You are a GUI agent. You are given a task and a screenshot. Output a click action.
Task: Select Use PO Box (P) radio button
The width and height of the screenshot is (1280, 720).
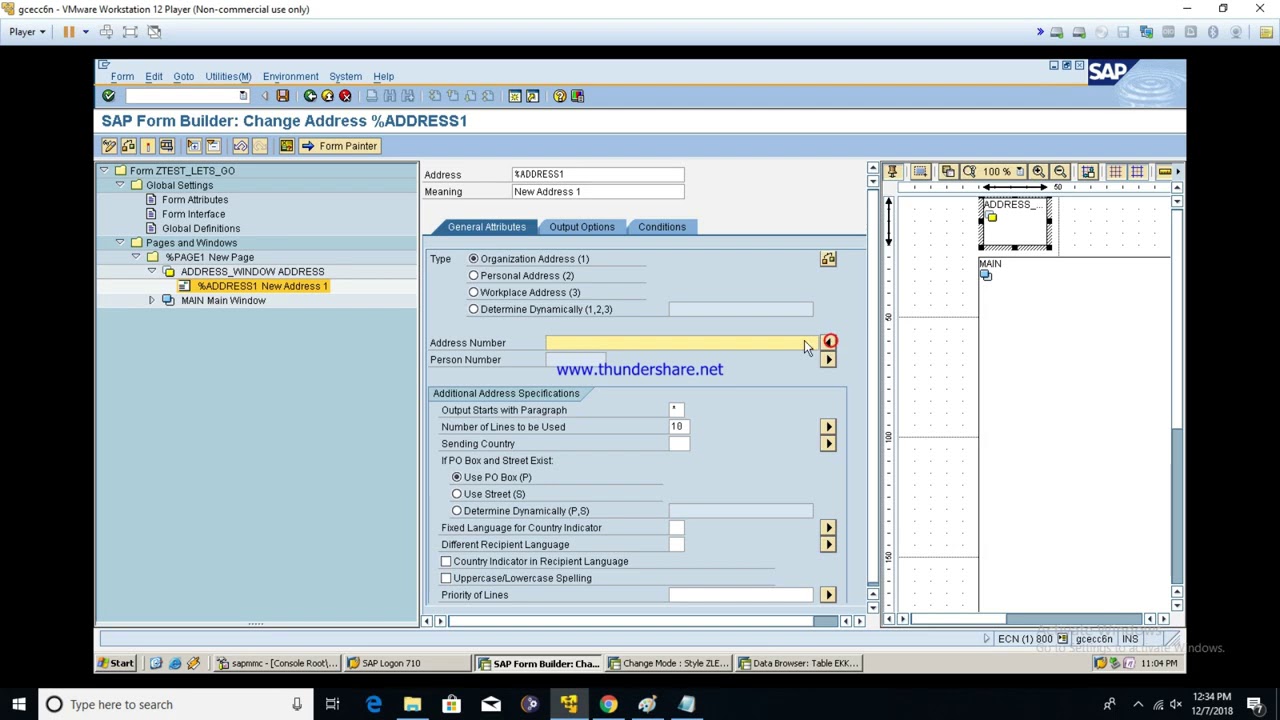[x=457, y=478]
